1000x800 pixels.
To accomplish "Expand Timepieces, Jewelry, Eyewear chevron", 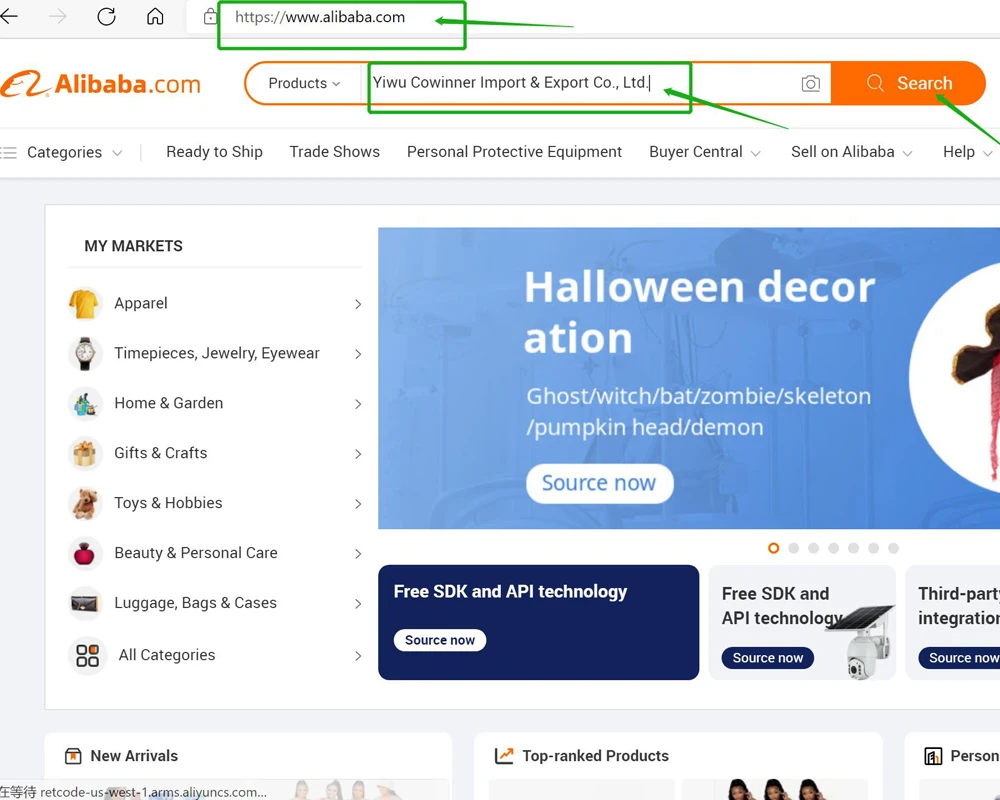I will (358, 354).
